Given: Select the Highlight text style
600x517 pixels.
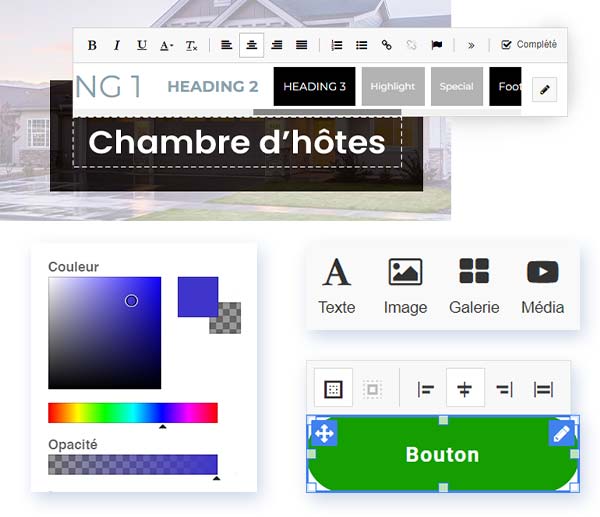Looking at the screenshot, I should [393, 87].
